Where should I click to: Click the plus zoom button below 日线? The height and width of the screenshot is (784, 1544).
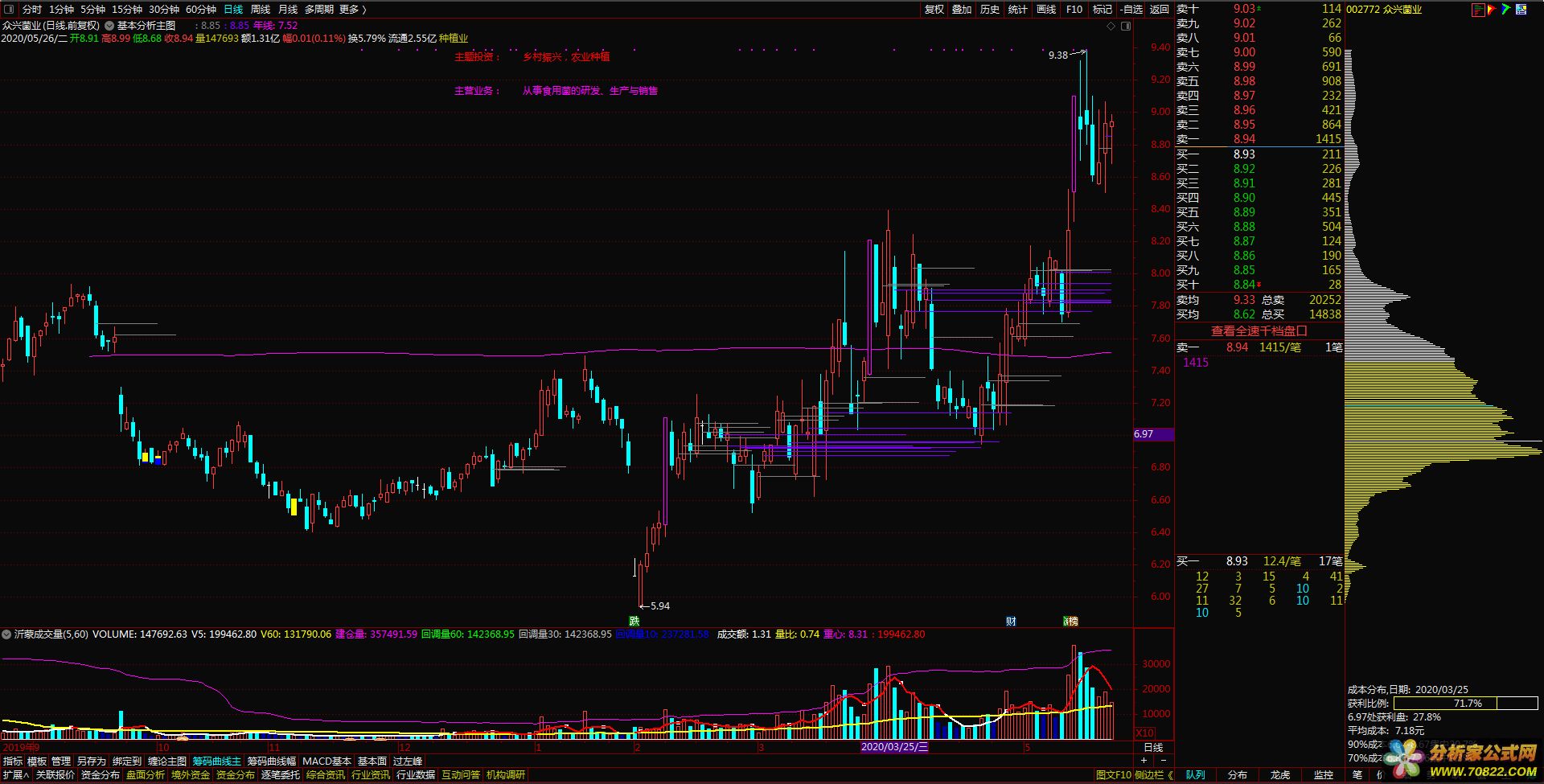[1144, 760]
